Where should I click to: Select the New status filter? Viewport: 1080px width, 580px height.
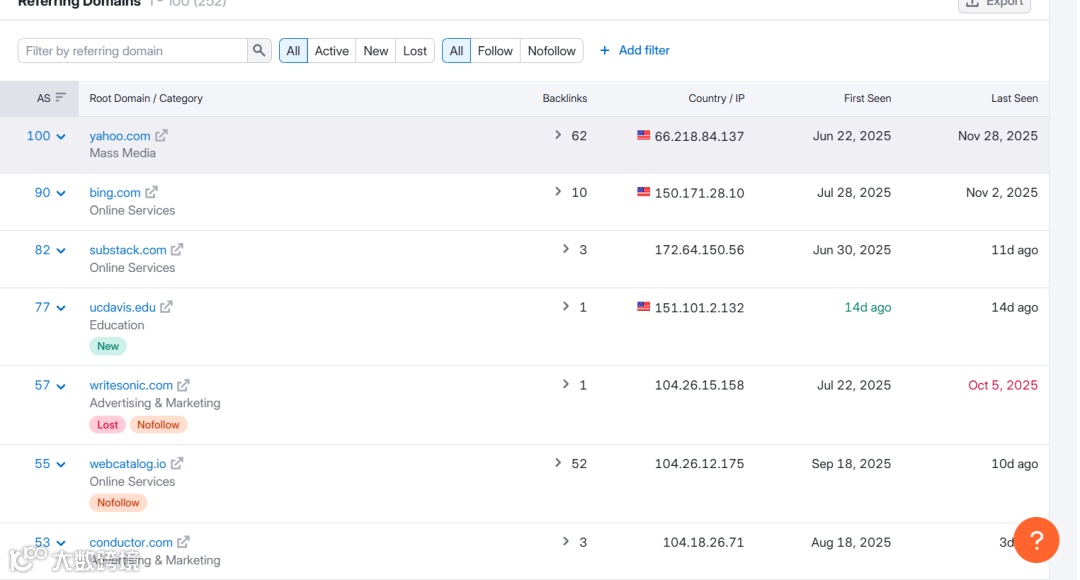pos(376,51)
